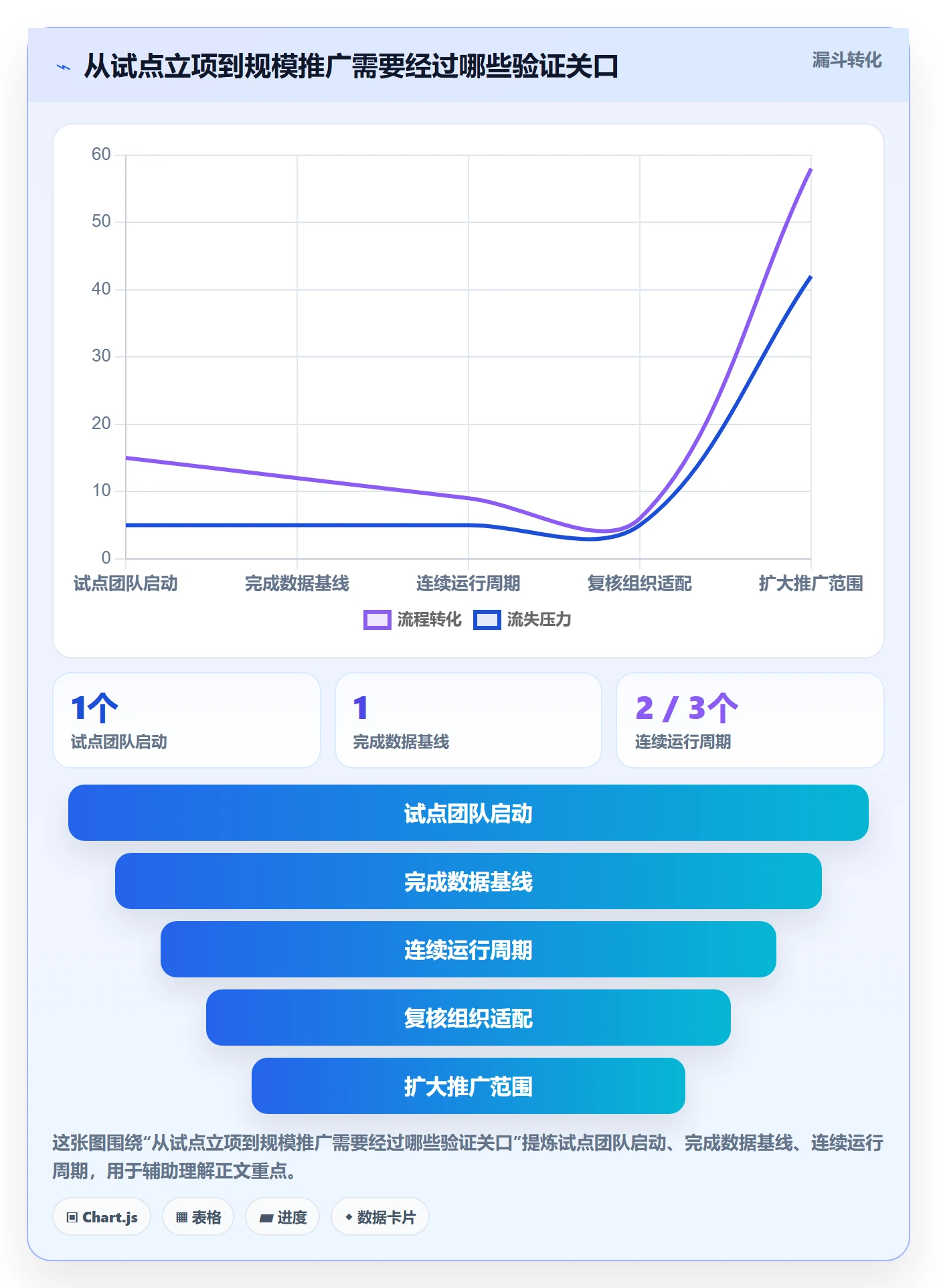
Task: Open the 1 完成数据基线 data card
Action: [468, 720]
